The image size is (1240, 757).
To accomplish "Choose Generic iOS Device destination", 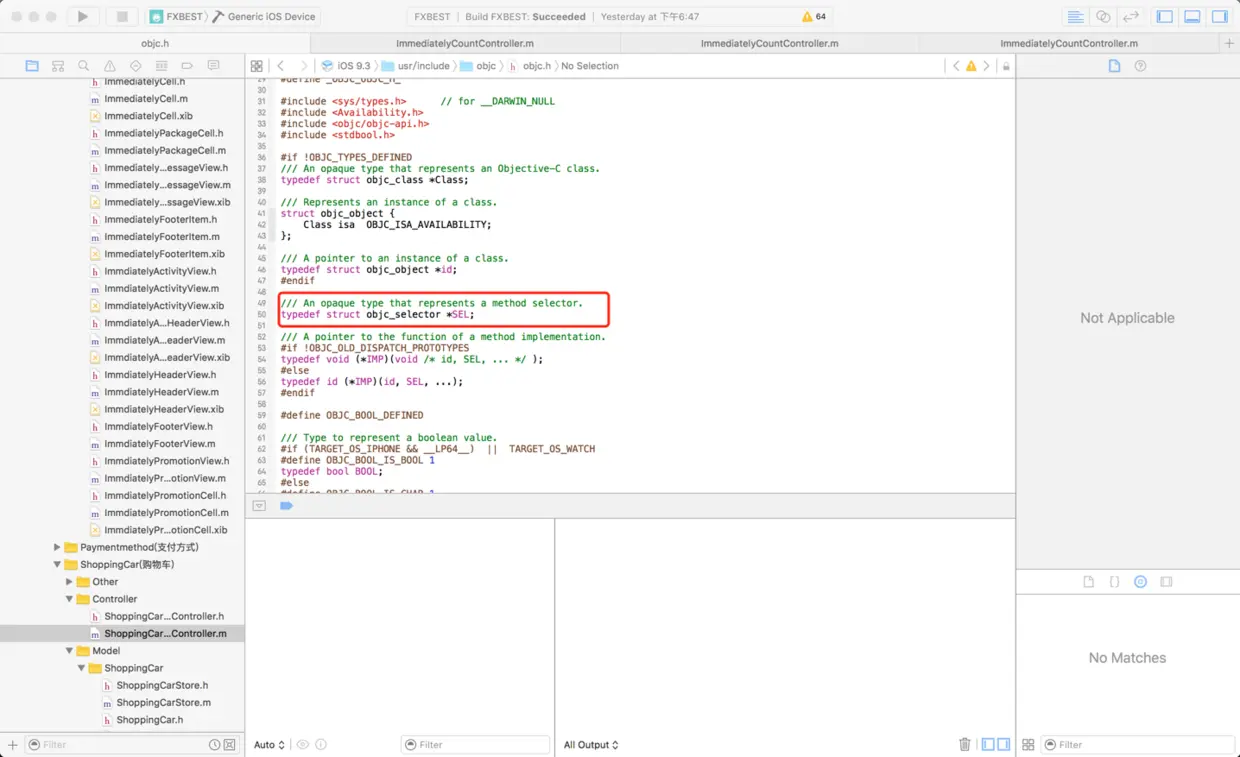I will [x=265, y=17].
